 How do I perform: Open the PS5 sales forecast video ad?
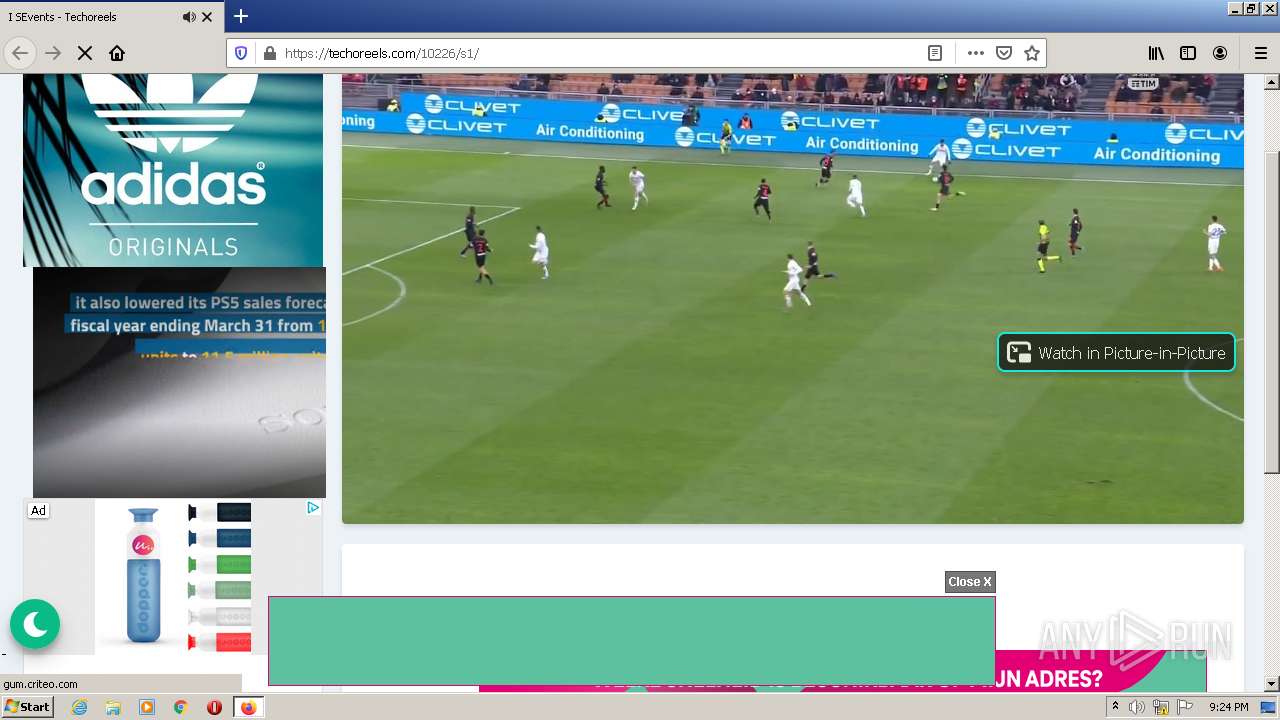[179, 382]
